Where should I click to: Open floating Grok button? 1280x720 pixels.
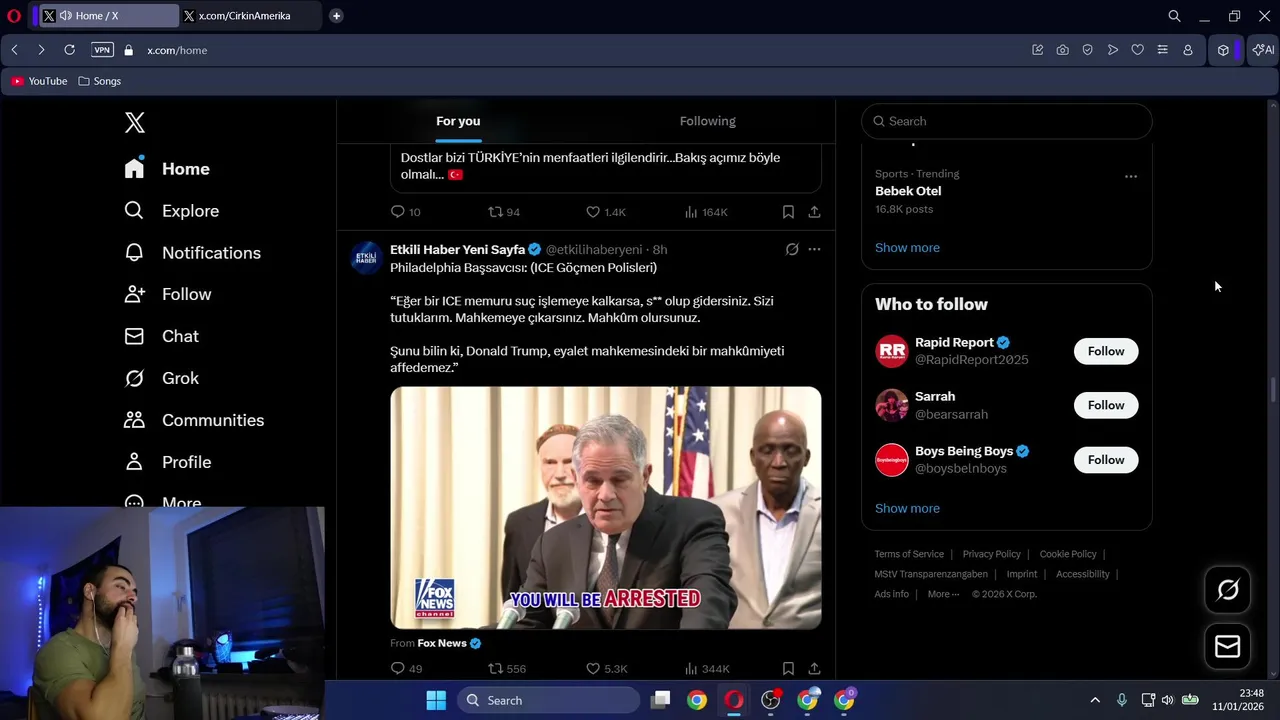tap(1227, 590)
